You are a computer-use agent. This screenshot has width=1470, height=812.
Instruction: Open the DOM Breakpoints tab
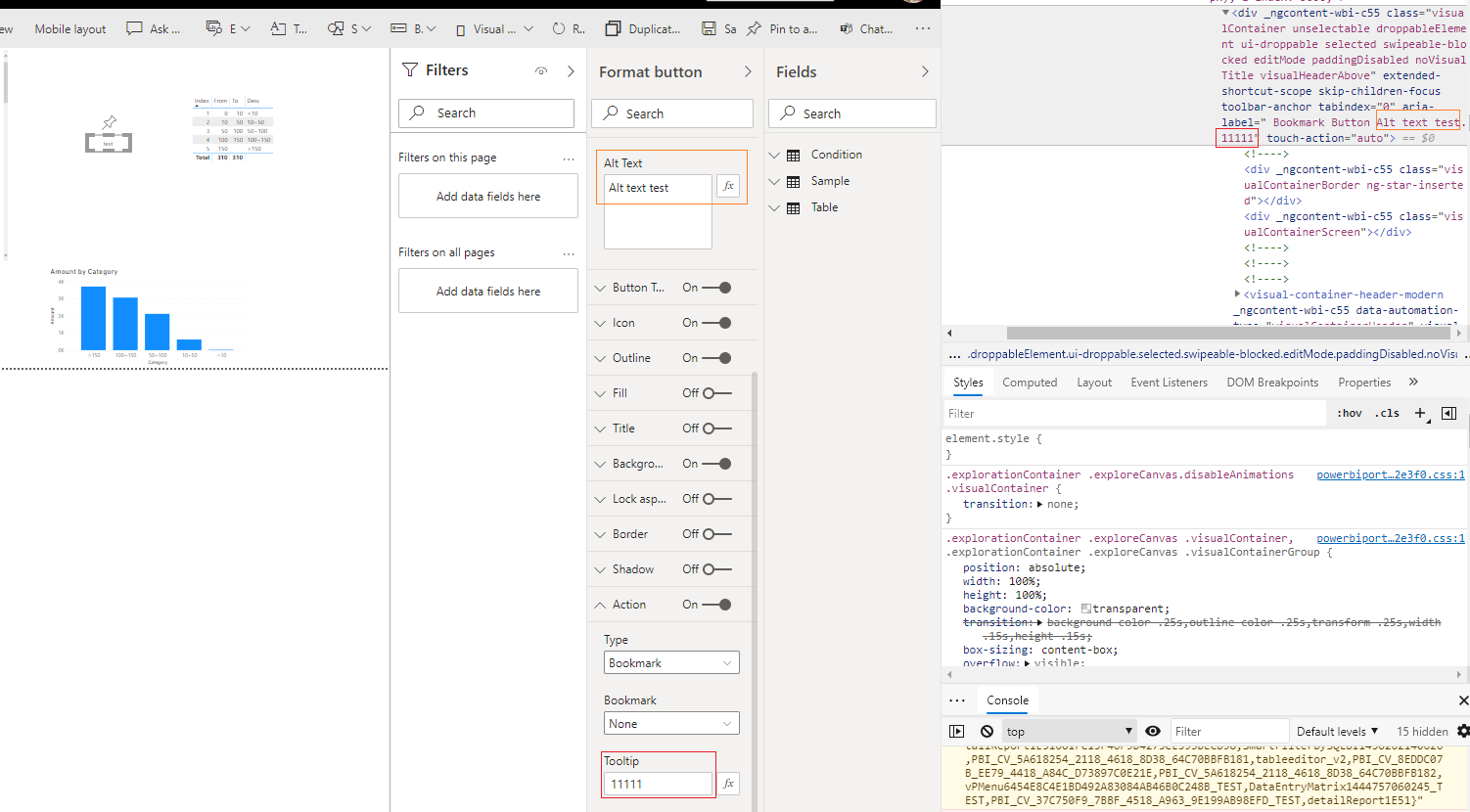click(1272, 383)
